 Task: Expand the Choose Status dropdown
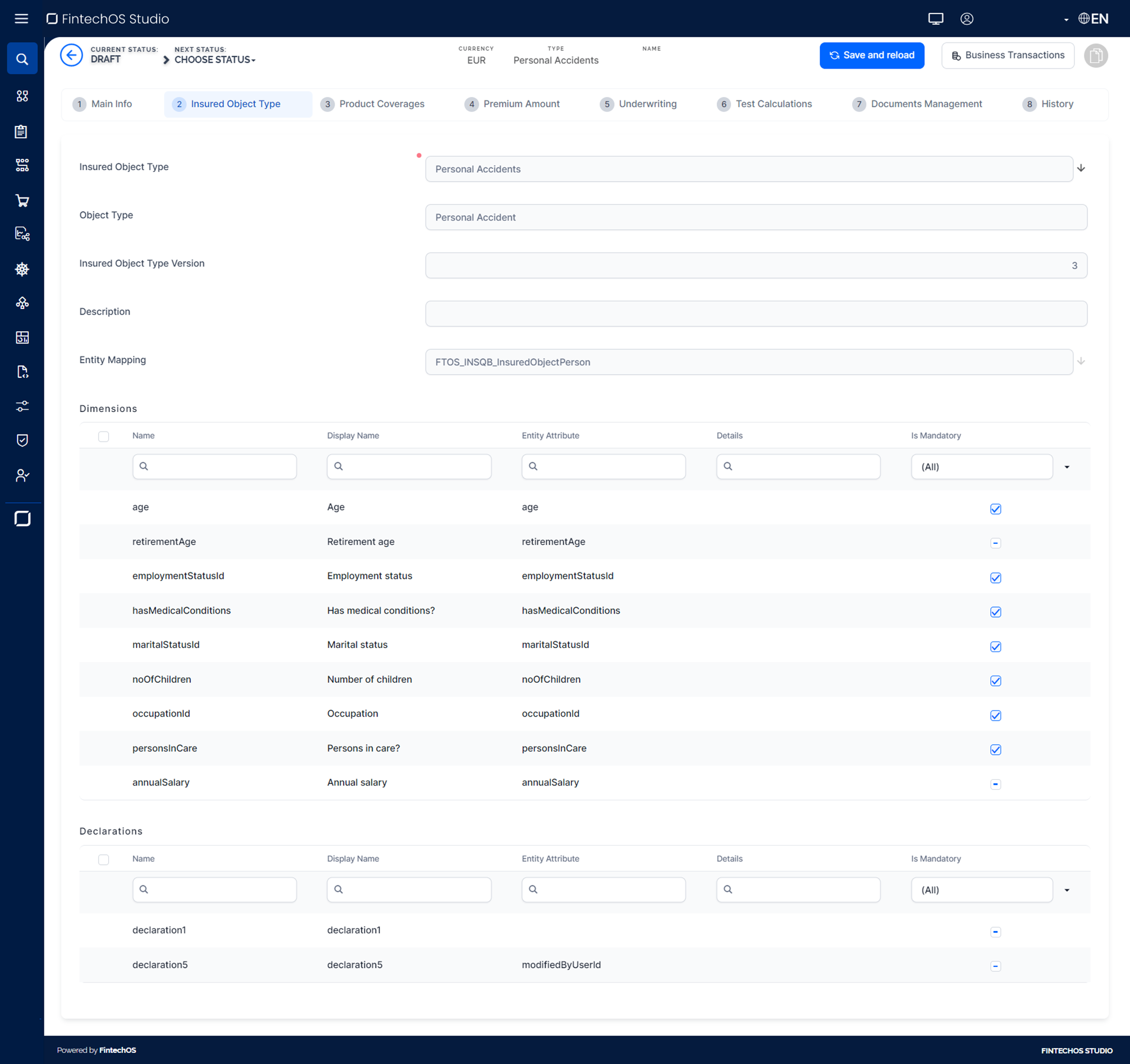(215, 60)
